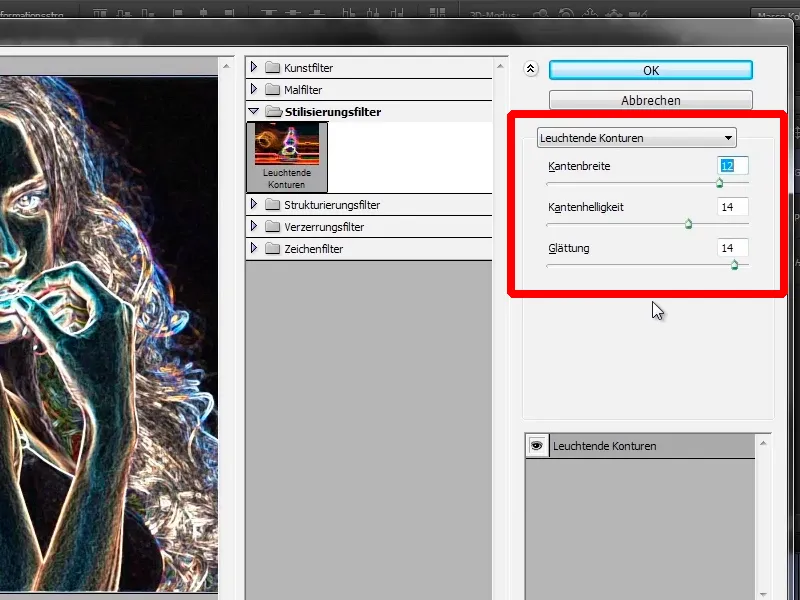The image size is (800, 600).
Task: Click the Kantenhelligkeit slider handle
Action: coord(688,223)
